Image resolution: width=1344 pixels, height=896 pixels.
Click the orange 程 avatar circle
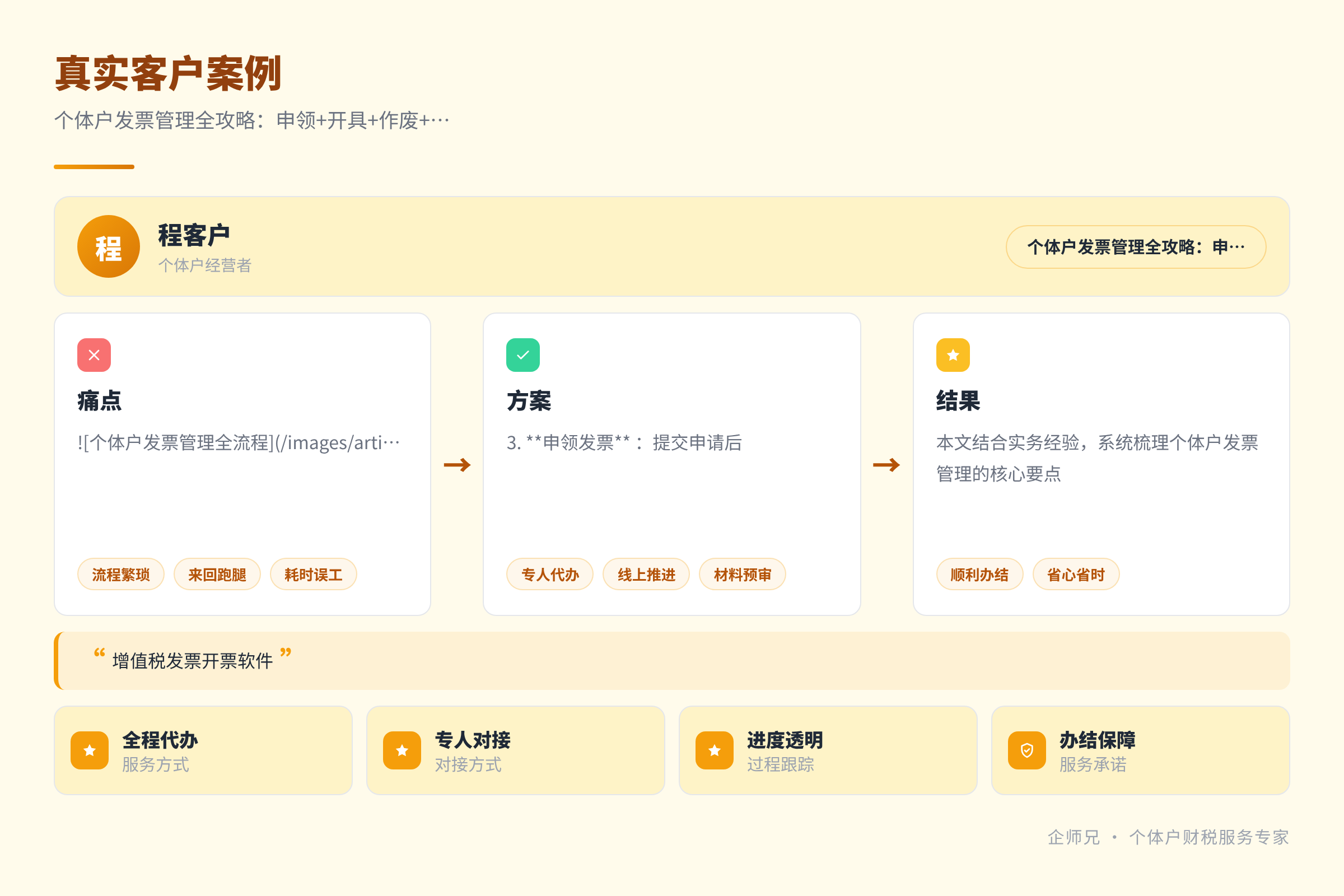pos(109,246)
